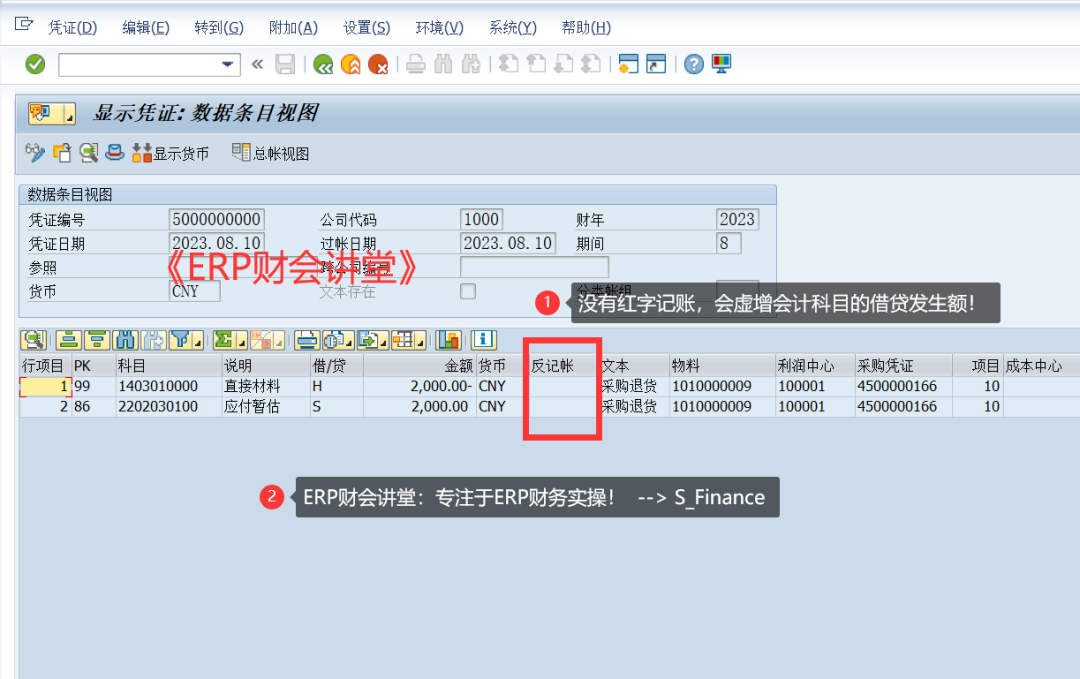Open the Total sum dropdown arrow
1080x679 pixels.
pos(239,340)
